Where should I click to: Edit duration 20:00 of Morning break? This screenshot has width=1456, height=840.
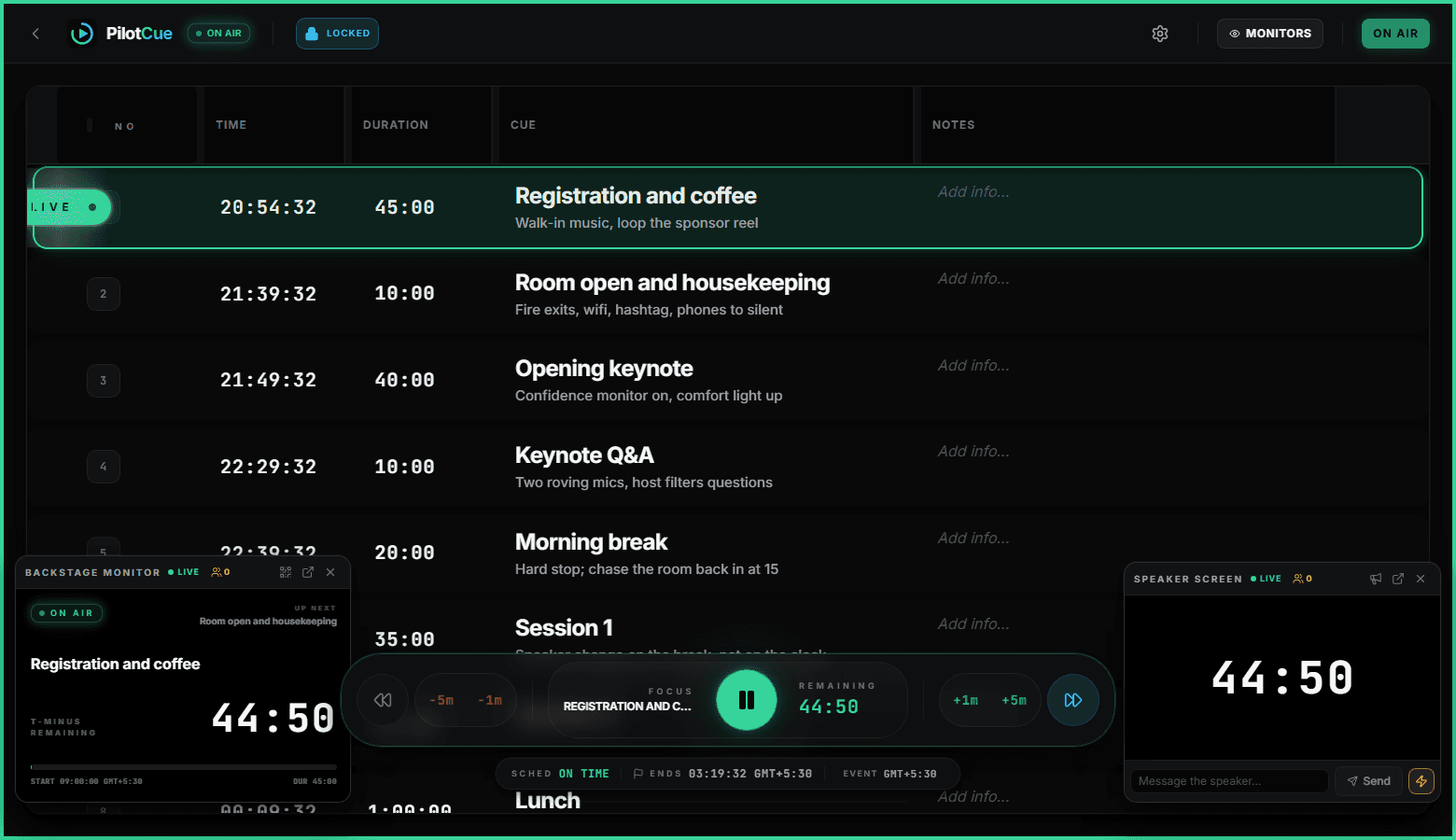tap(404, 553)
